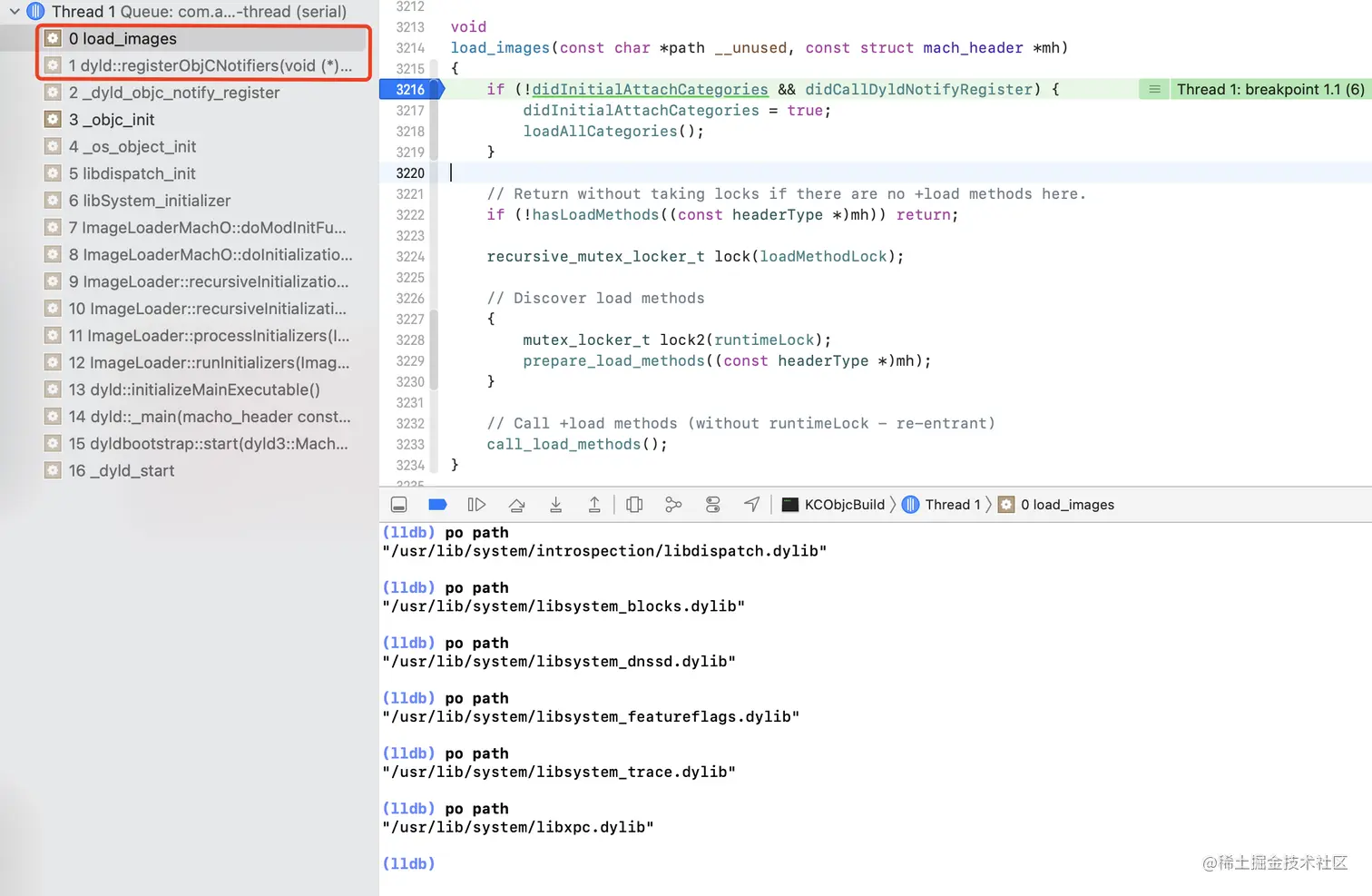The image size is (1372, 896).
Task: Click the libdispatch.dylib path output in console
Action: tap(604, 551)
